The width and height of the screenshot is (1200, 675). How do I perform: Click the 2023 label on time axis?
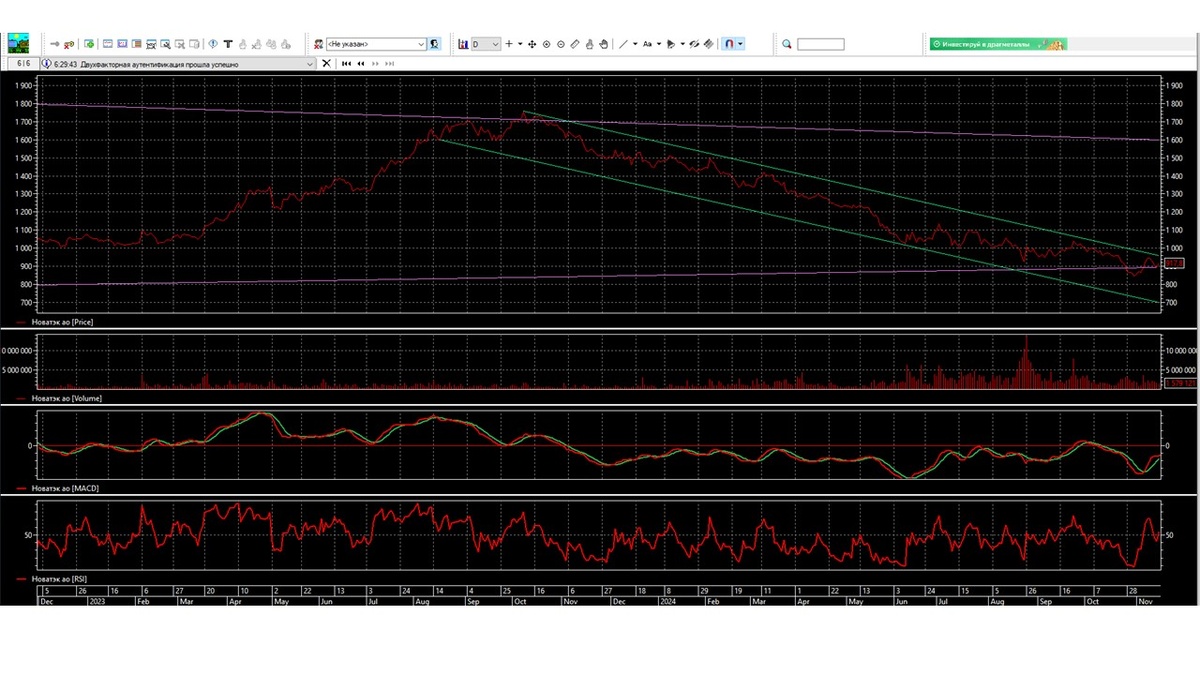pos(97,601)
